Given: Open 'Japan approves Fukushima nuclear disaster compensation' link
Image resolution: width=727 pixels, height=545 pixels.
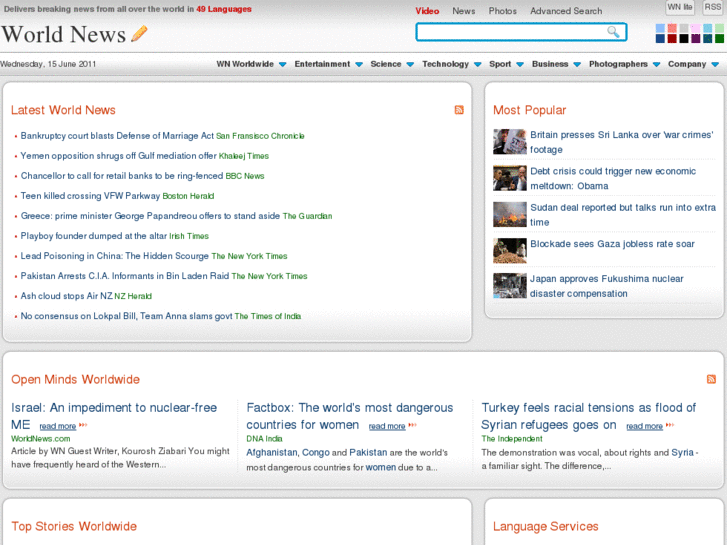Looking at the screenshot, I should pos(606,286).
